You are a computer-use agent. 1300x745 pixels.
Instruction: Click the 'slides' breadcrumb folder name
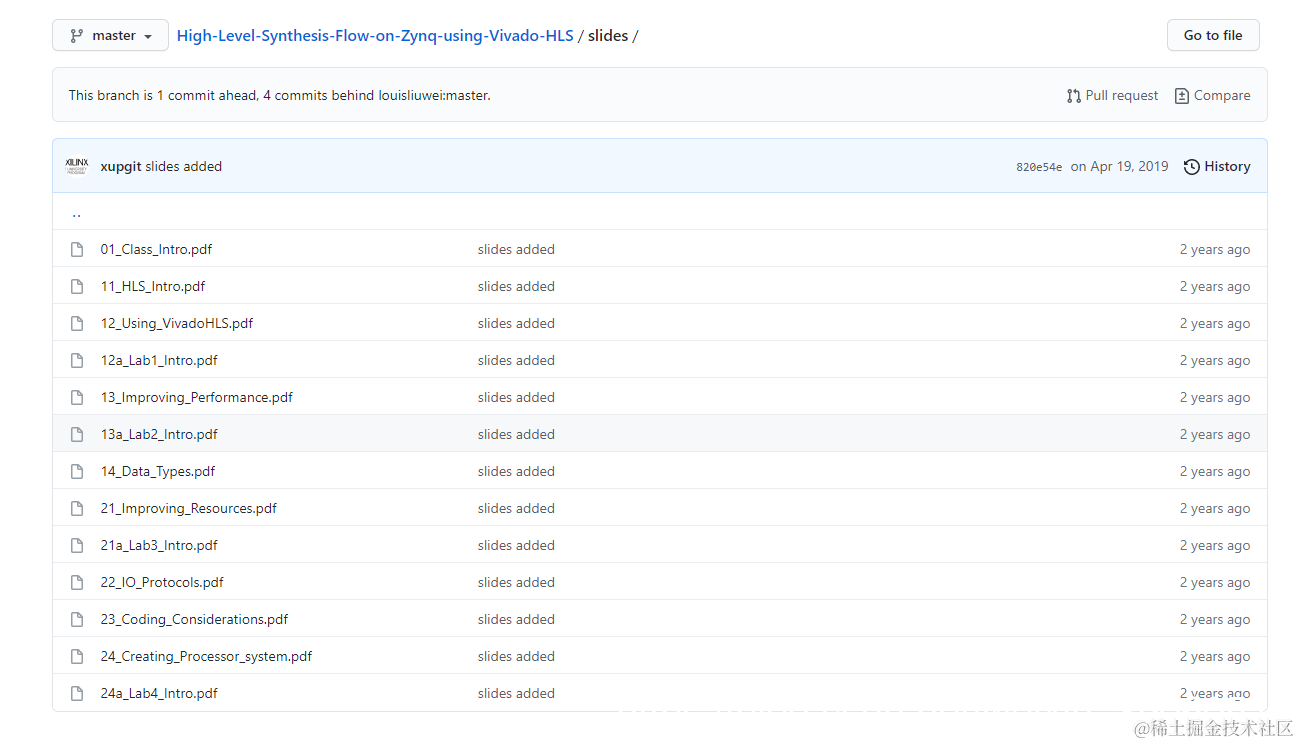click(608, 35)
